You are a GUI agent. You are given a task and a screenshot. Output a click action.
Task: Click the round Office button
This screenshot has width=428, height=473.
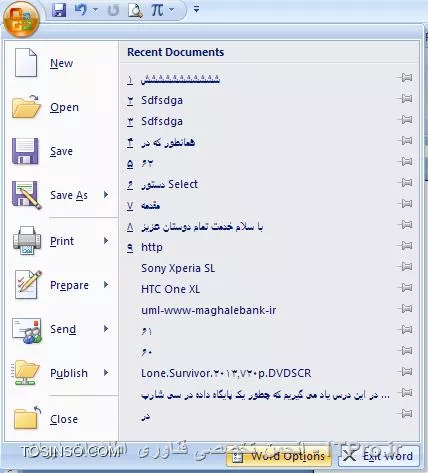point(21,19)
